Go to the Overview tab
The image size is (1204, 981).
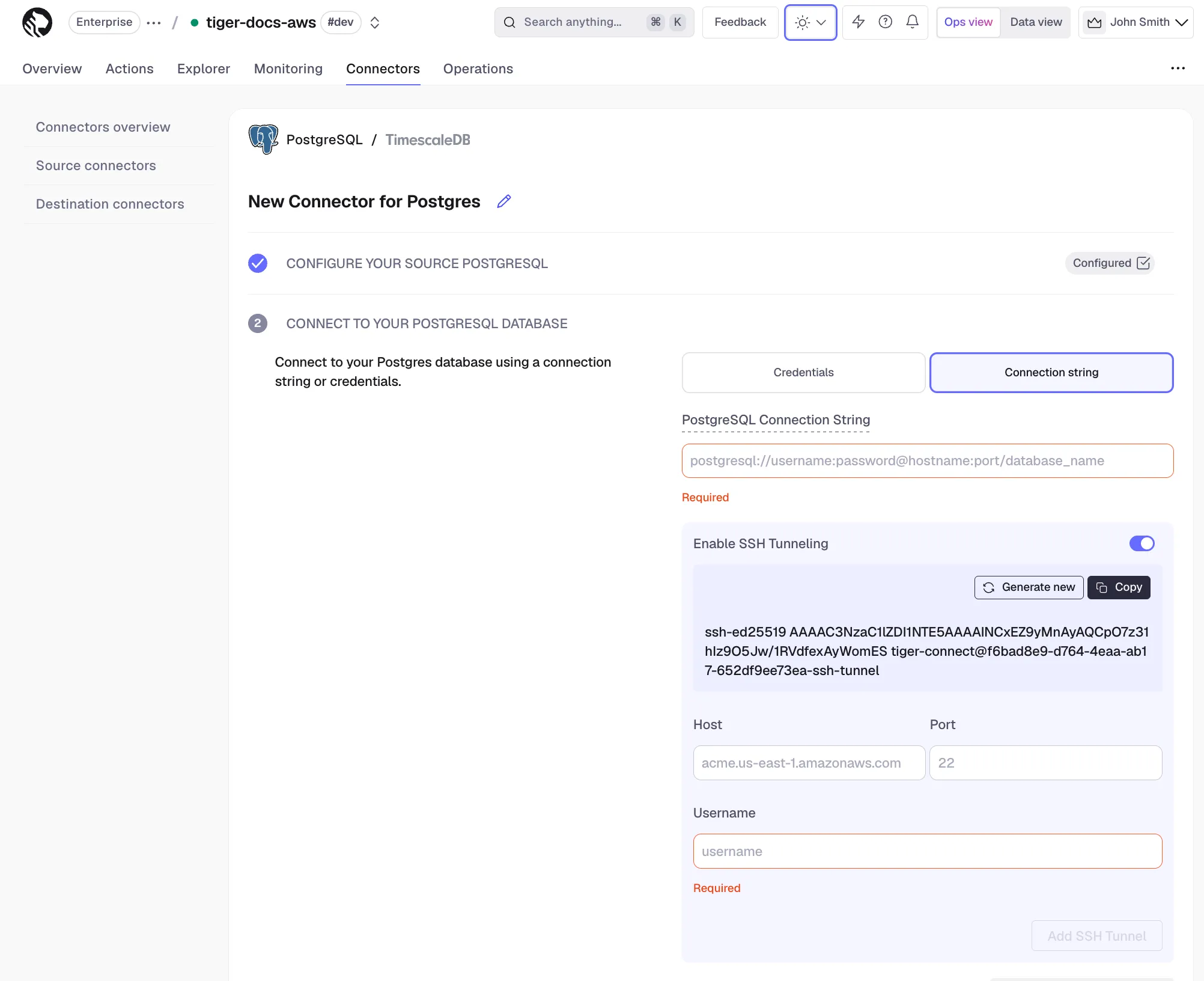click(x=52, y=69)
